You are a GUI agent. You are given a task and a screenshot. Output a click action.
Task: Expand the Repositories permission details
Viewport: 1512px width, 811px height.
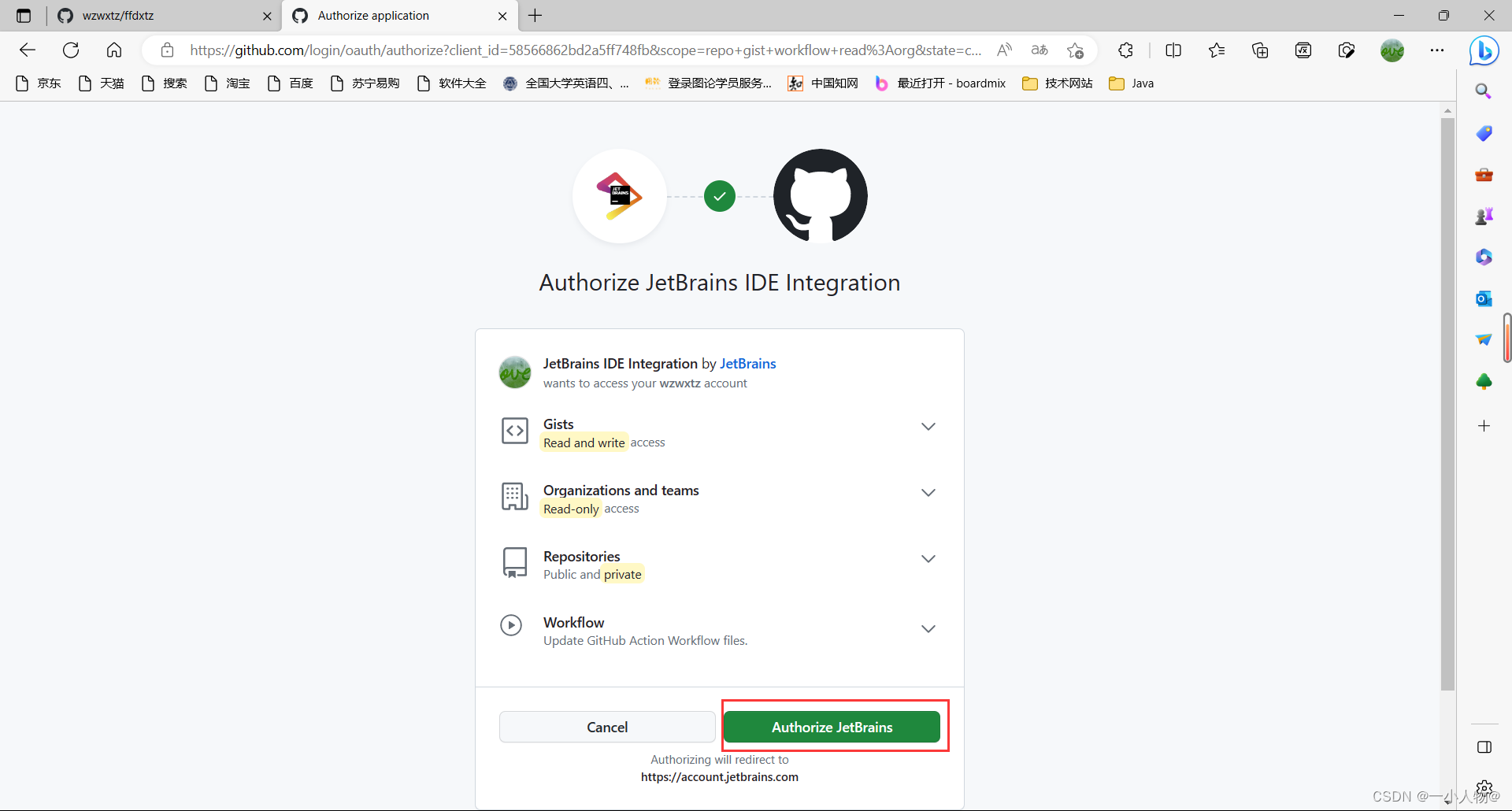928,558
